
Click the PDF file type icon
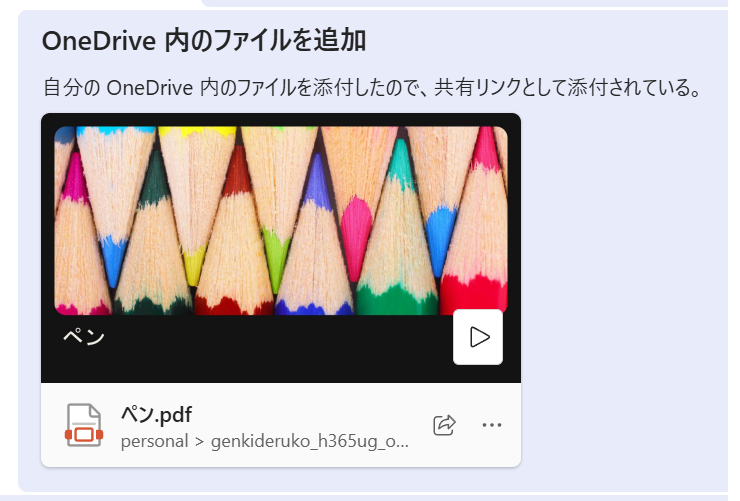[x=84, y=425]
